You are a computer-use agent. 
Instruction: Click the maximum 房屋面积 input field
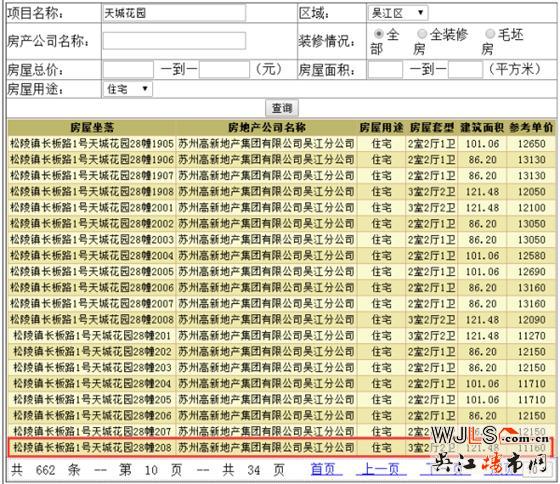(x=466, y=69)
